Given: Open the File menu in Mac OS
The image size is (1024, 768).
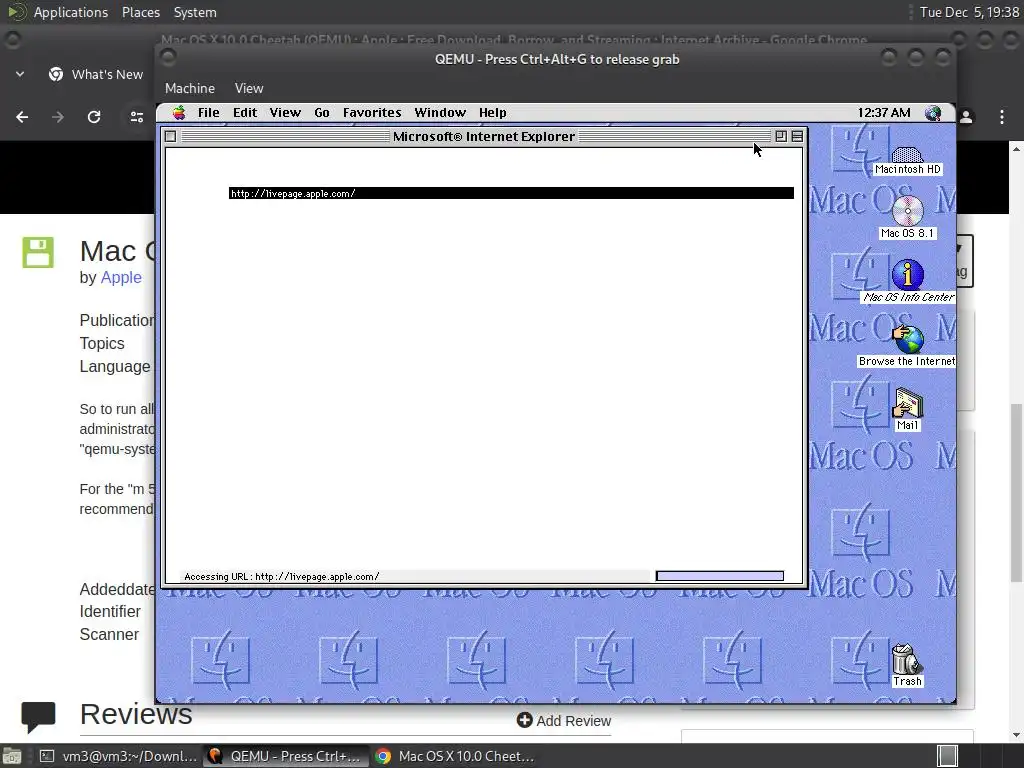Looking at the screenshot, I should click(x=208, y=113).
